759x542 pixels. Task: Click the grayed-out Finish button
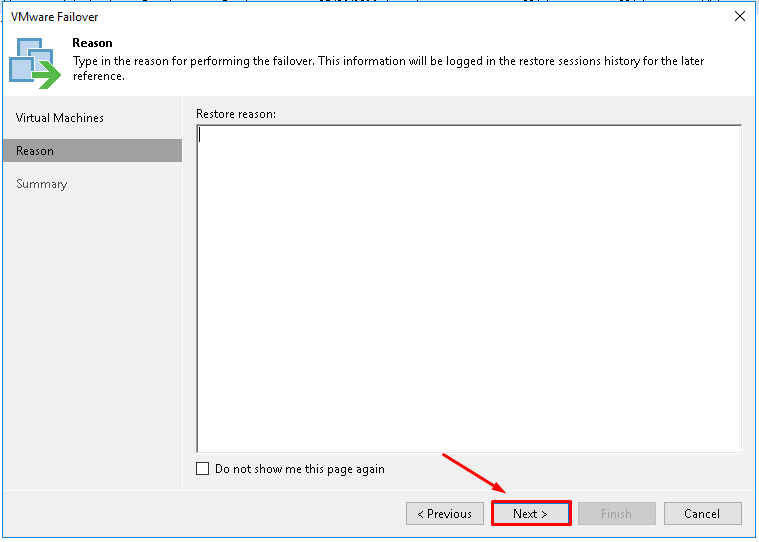pos(617,513)
